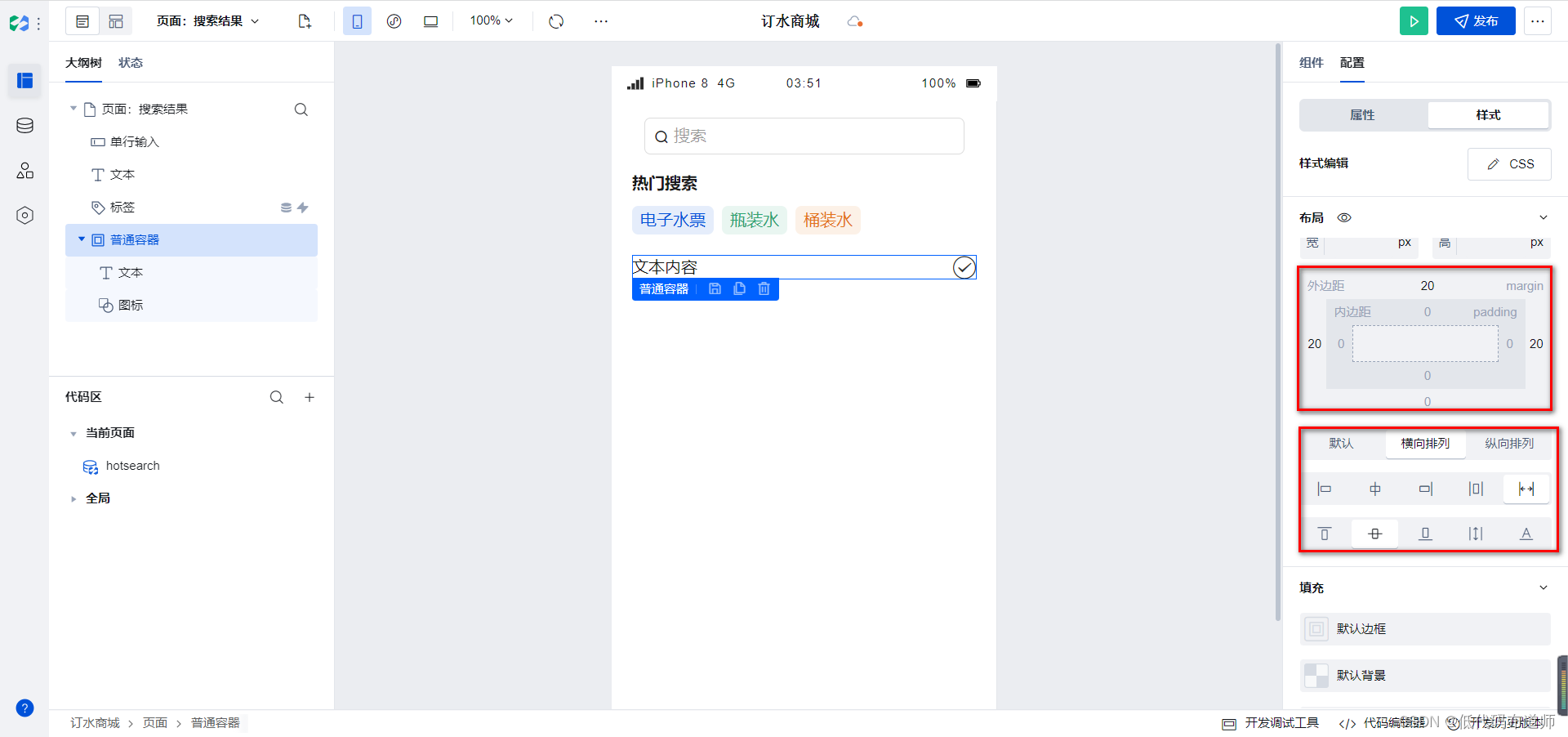Viewport: 1568px width, 737px height.
Task: Open the top-right more menu
Action: (x=1538, y=21)
